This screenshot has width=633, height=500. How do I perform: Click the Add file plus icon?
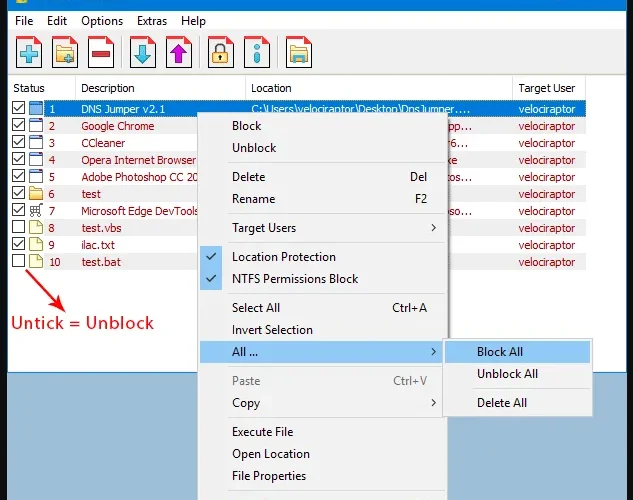click(29, 52)
